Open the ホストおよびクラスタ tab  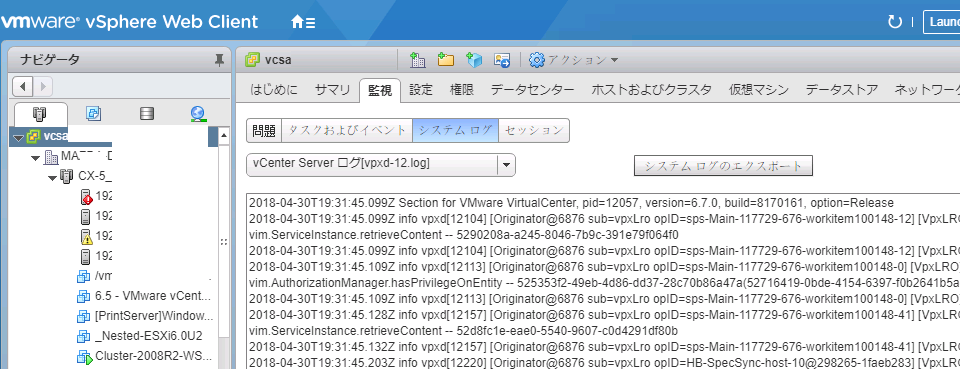(x=651, y=90)
